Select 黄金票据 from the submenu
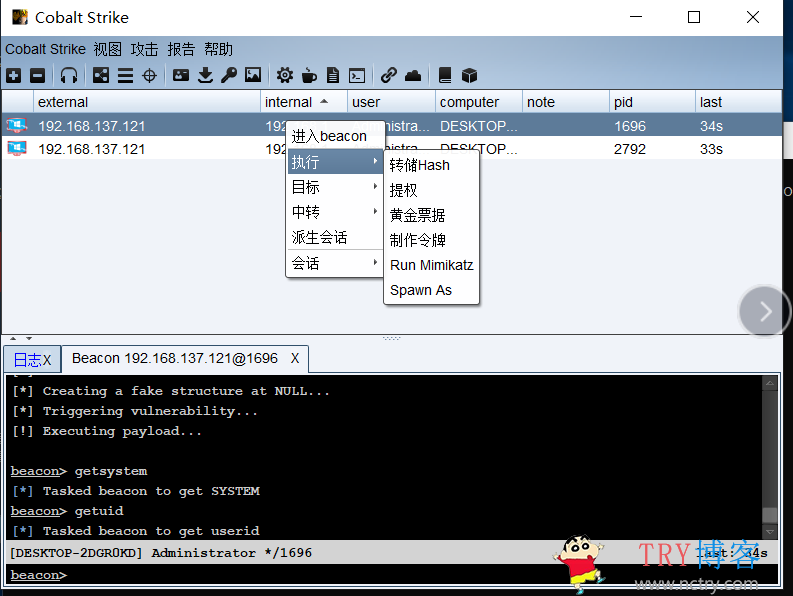This screenshot has height=596, width=793. (431, 215)
